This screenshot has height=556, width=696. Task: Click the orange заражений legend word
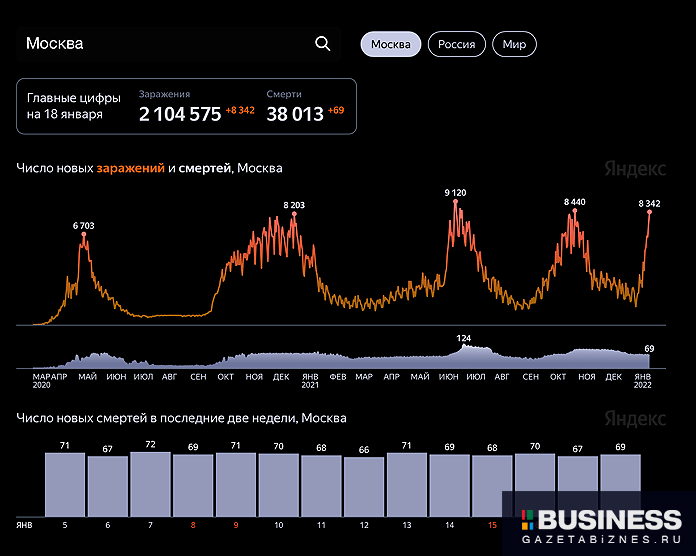point(130,169)
